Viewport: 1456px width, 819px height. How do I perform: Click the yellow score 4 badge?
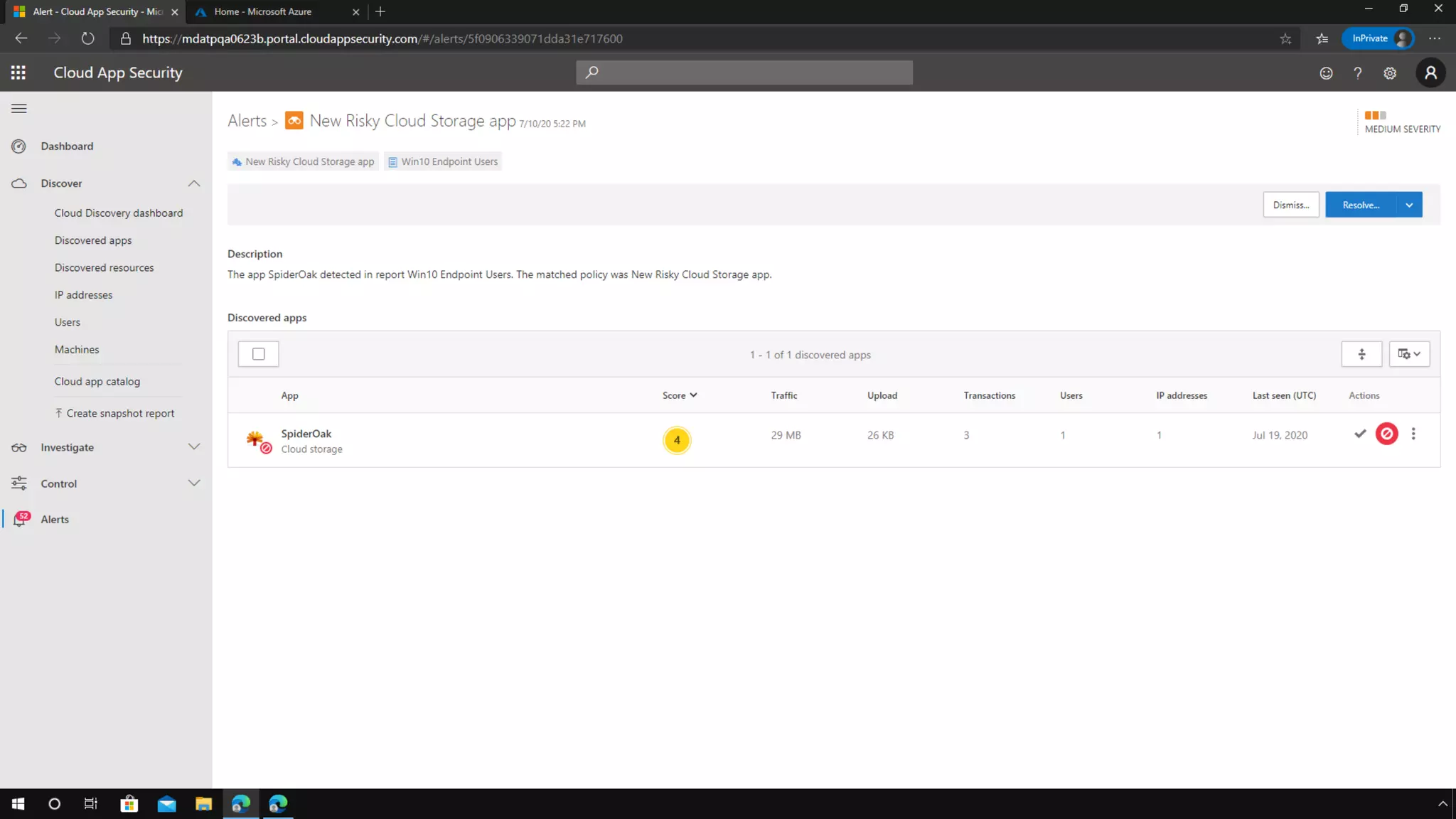point(677,440)
